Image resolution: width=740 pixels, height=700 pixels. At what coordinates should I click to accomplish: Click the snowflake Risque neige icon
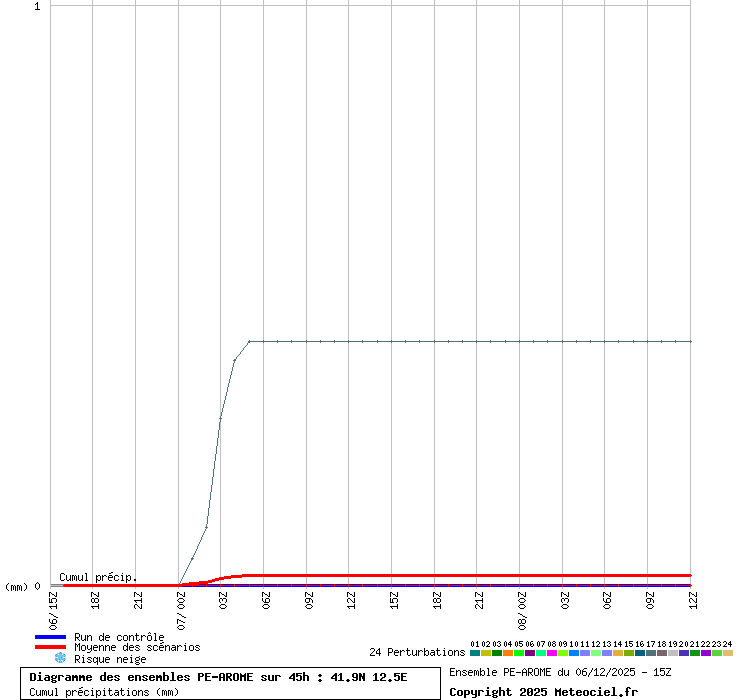click(x=60, y=658)
